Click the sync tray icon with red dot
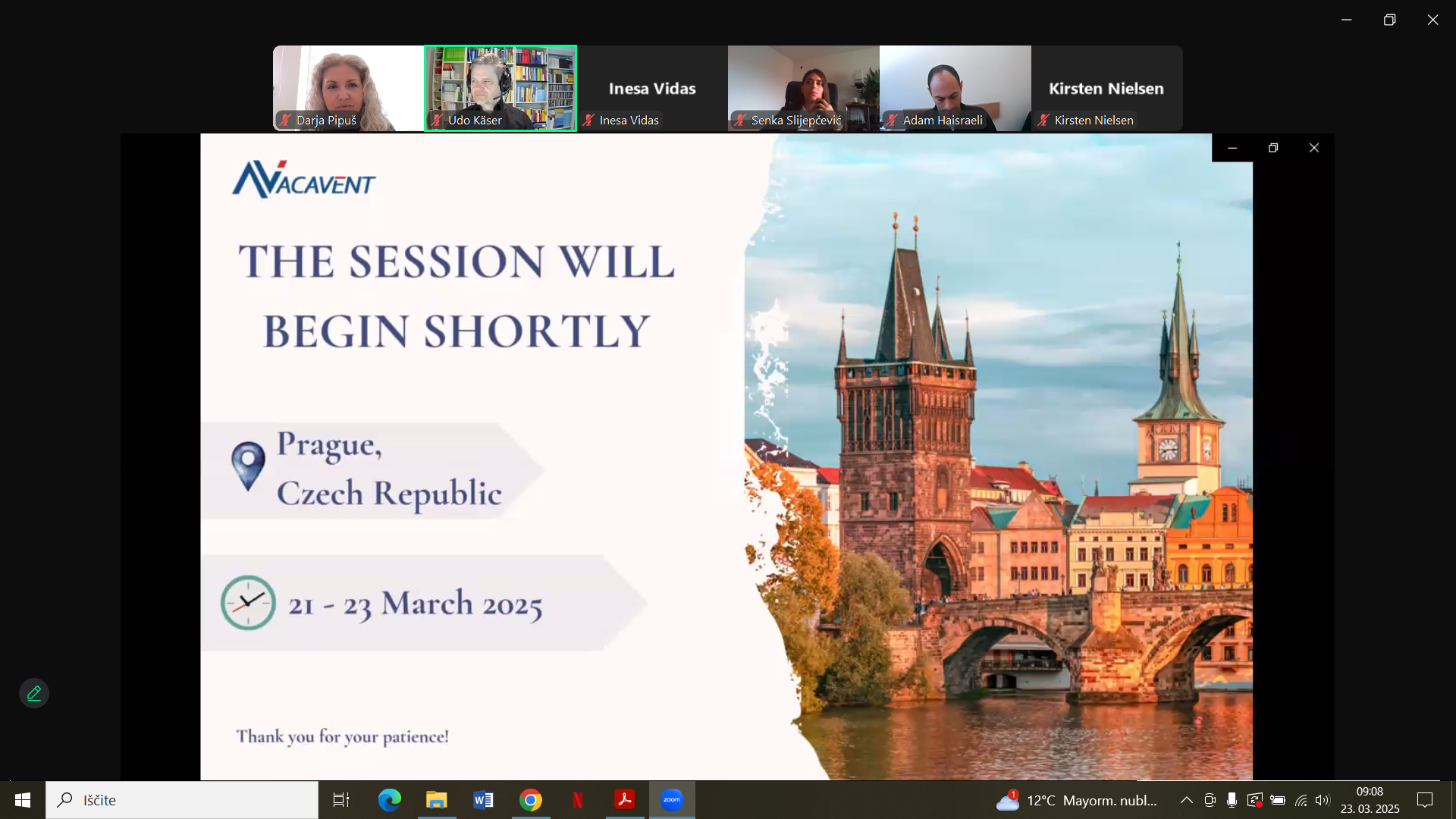The width and height of the screenshot is (1456, 819). pos(1255,800)
